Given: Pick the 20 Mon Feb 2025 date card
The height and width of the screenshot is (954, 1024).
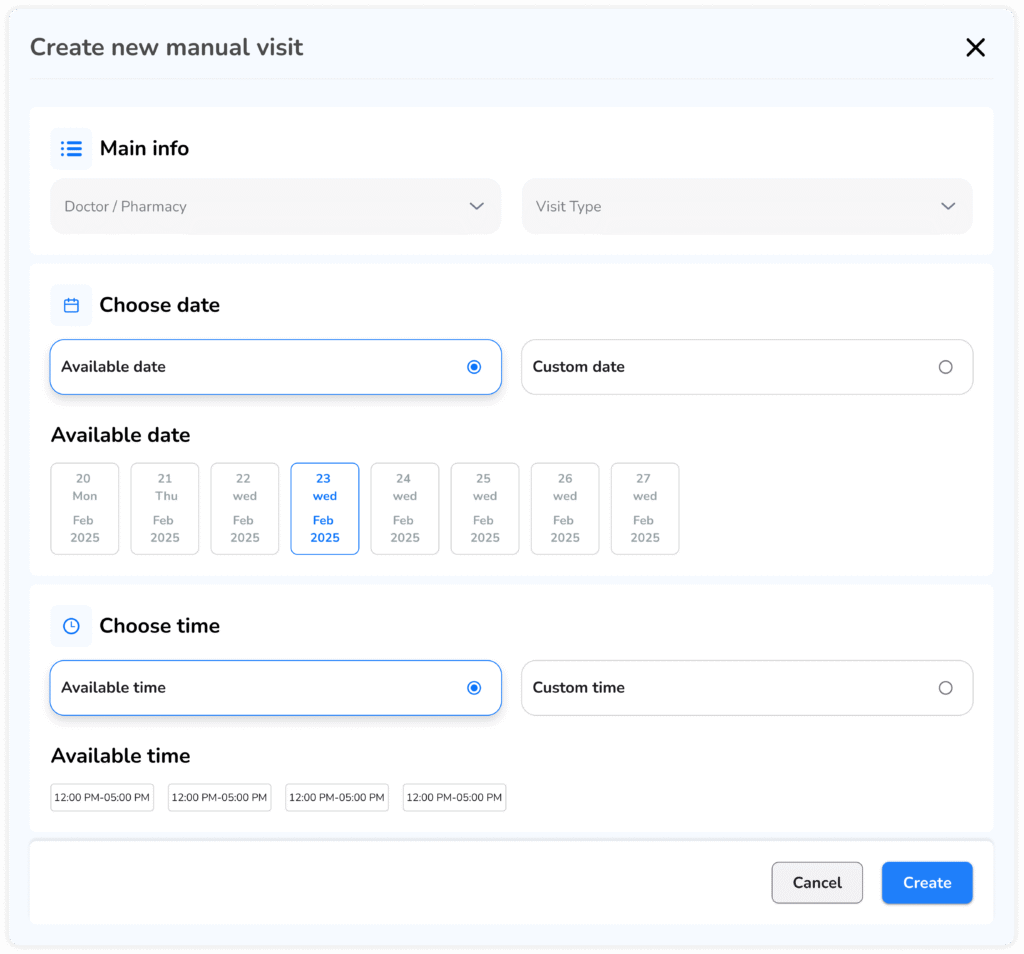Looking at the screenshot, I should pos(85,508).
